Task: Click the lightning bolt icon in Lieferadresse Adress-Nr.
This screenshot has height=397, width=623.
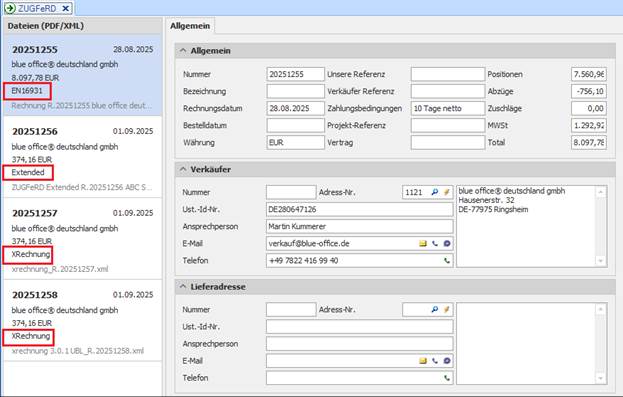Action: [x=447, y=310]
